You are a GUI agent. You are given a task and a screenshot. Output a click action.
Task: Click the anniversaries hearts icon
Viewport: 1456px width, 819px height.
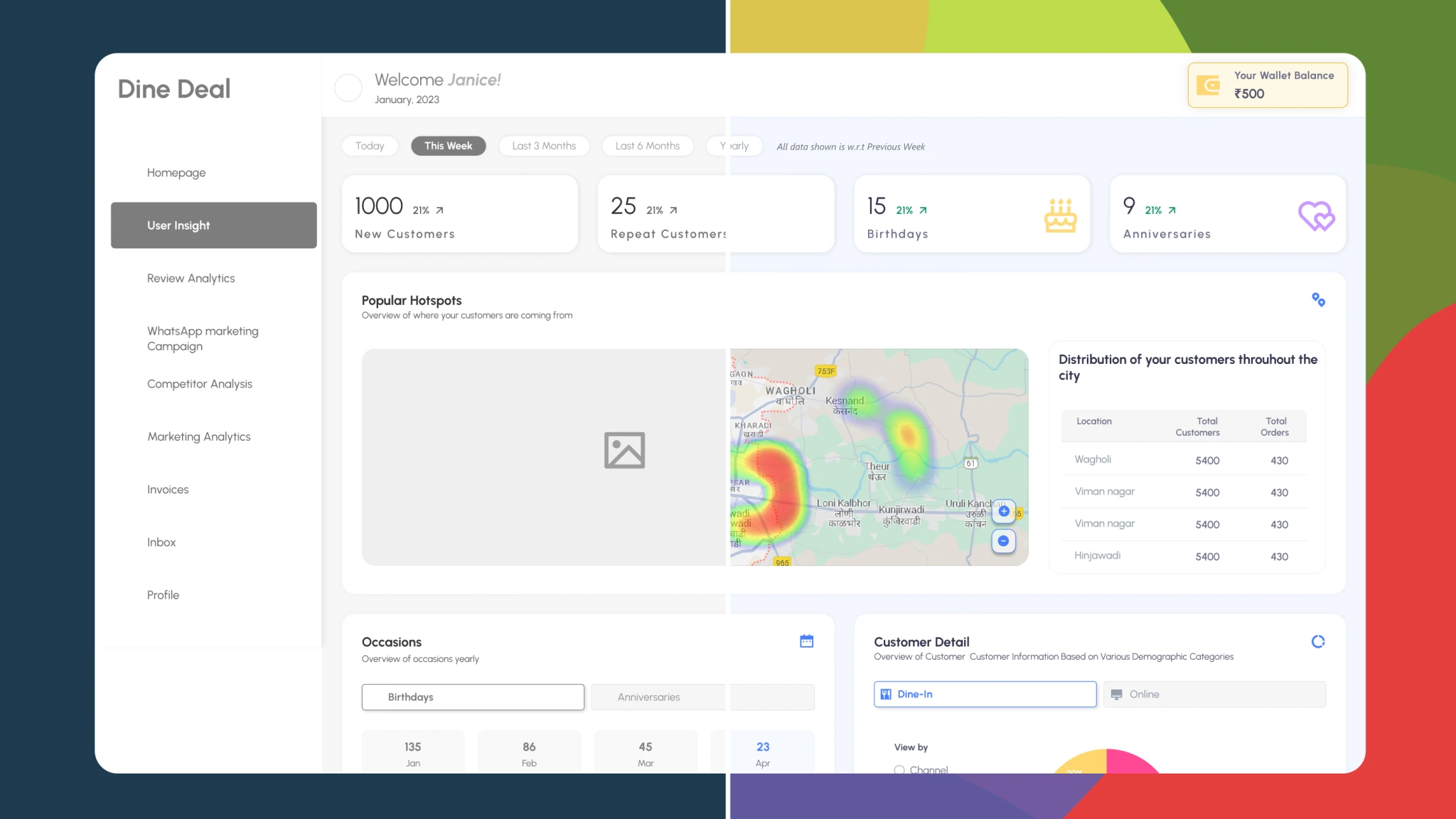coord(1317,216)
